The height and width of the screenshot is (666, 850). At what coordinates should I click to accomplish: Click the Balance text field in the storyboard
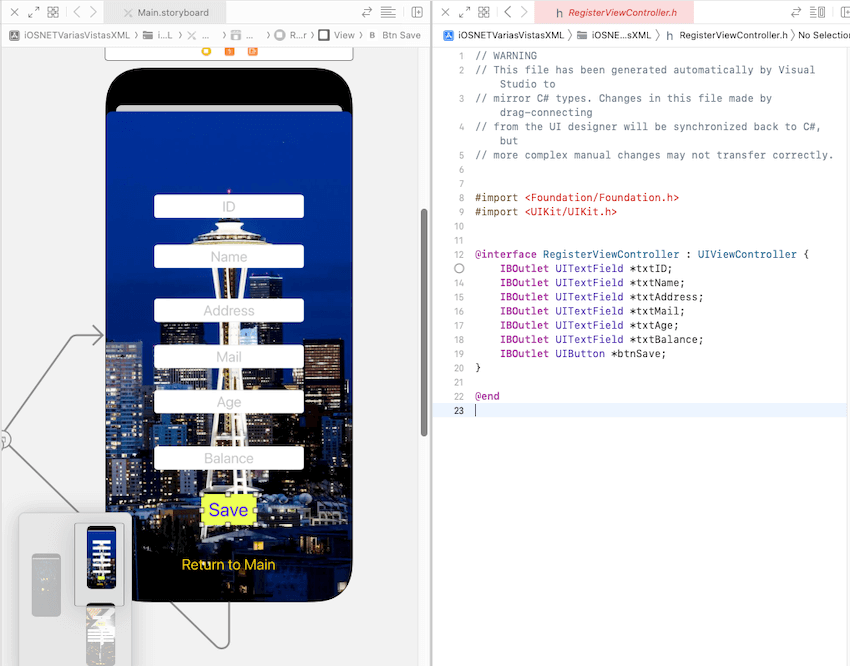point(228,457)
